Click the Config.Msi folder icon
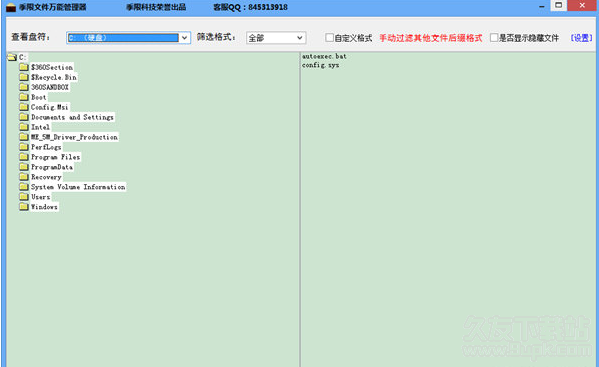Screen dimensions: 599x367 coord(24,107)
